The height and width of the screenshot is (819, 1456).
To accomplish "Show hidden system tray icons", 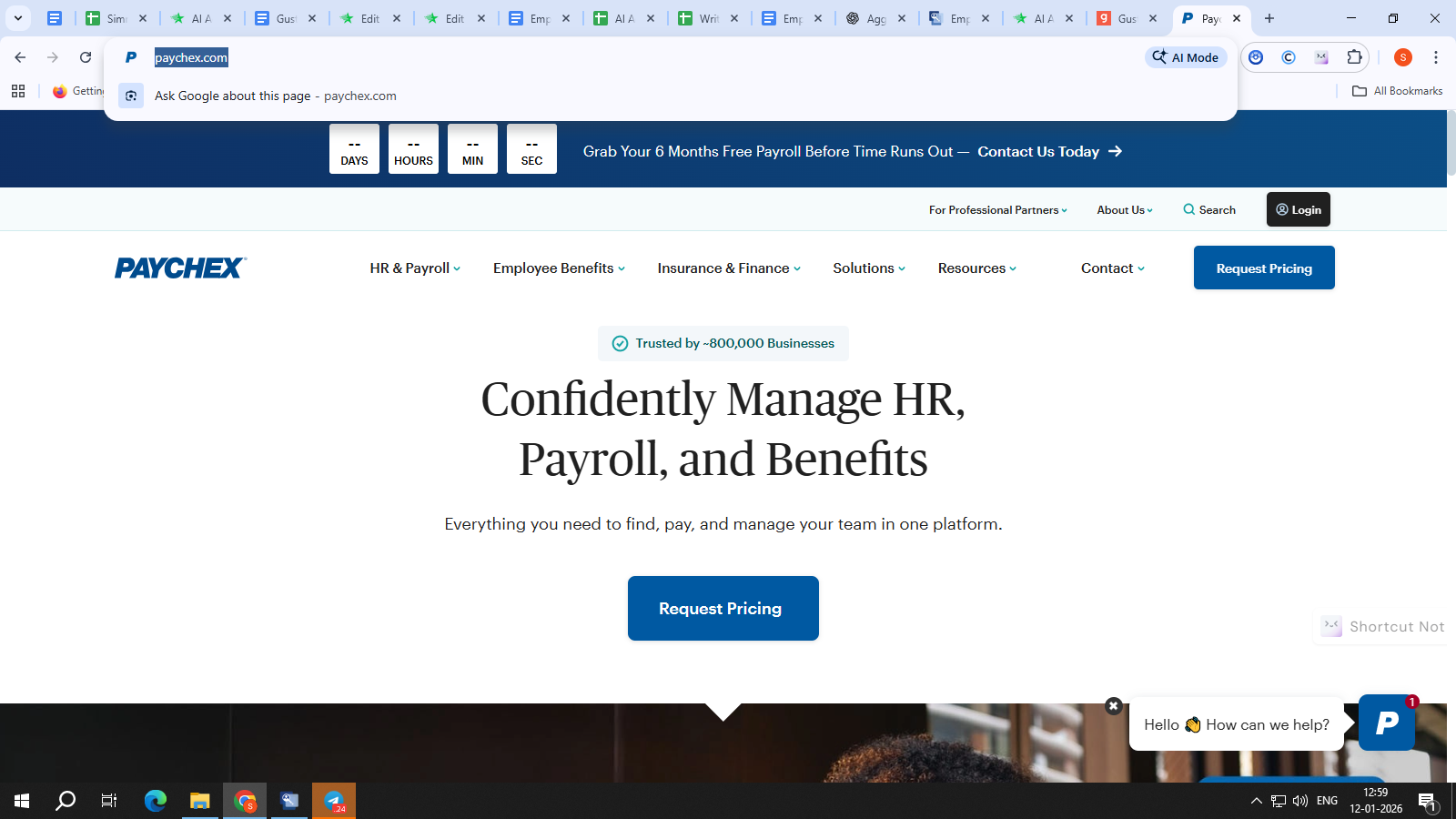I will [x=1257, y=801].
